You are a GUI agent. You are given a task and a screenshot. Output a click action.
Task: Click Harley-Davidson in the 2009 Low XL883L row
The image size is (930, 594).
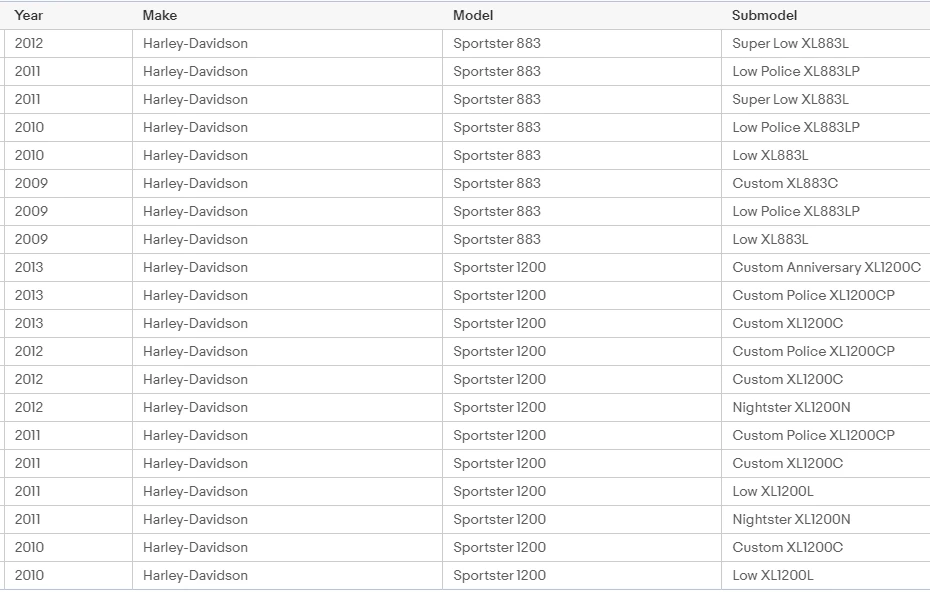(x=195, y=239)
